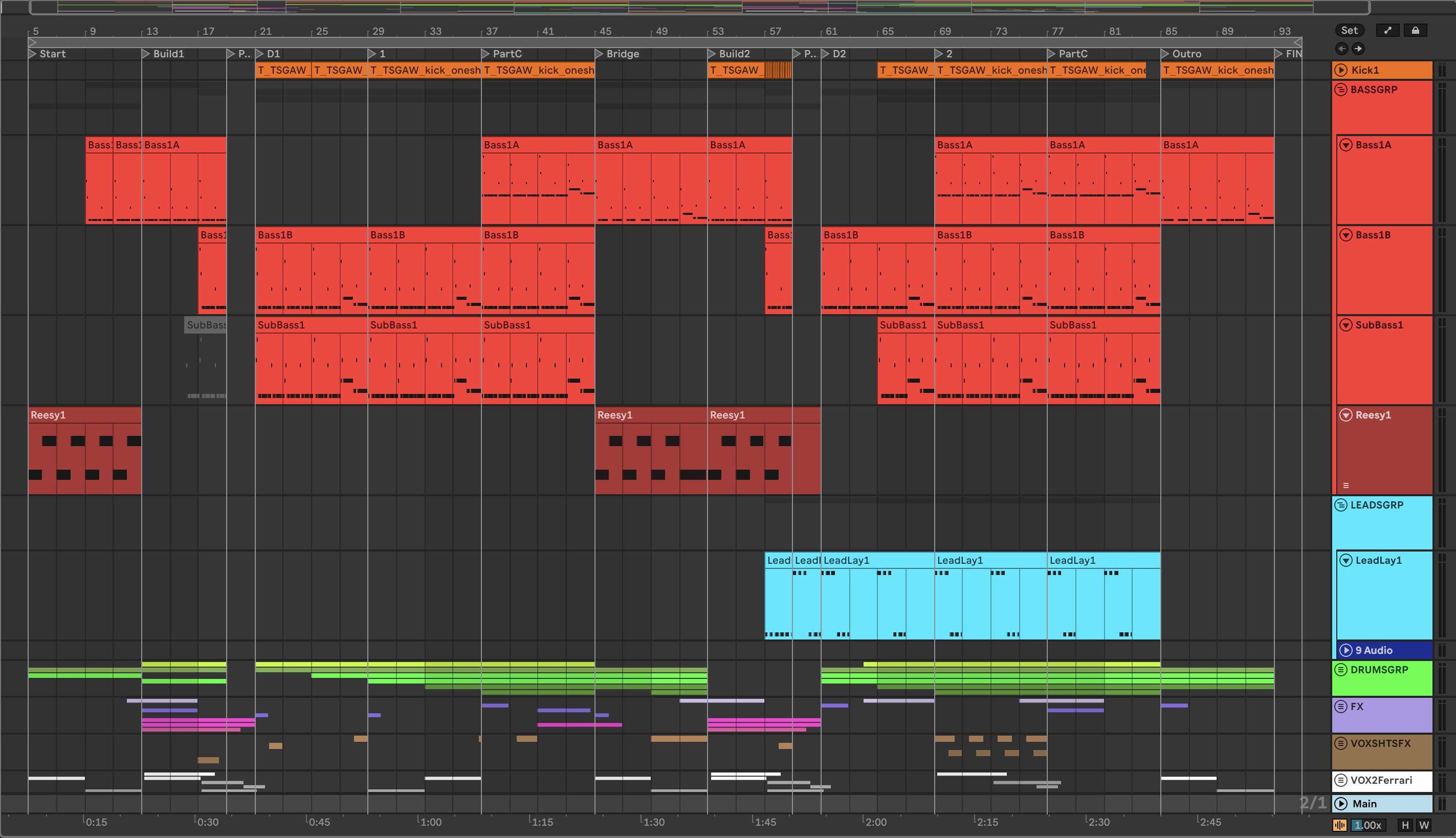The height and width of the screenshot is (838, 1456).
Task: Click the Lock Envelopes padlock icon
Action: click(1415, 31)
